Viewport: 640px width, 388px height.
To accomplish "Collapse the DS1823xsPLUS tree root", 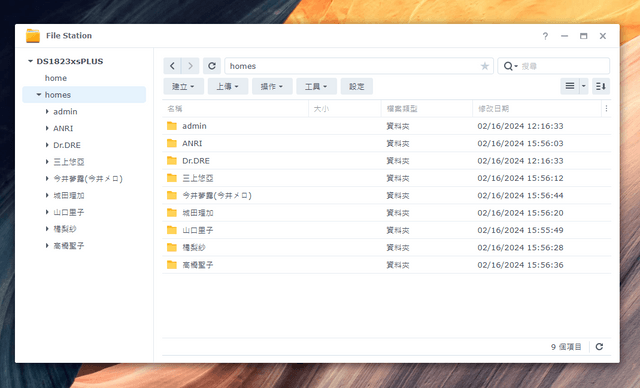I will 30,61.
